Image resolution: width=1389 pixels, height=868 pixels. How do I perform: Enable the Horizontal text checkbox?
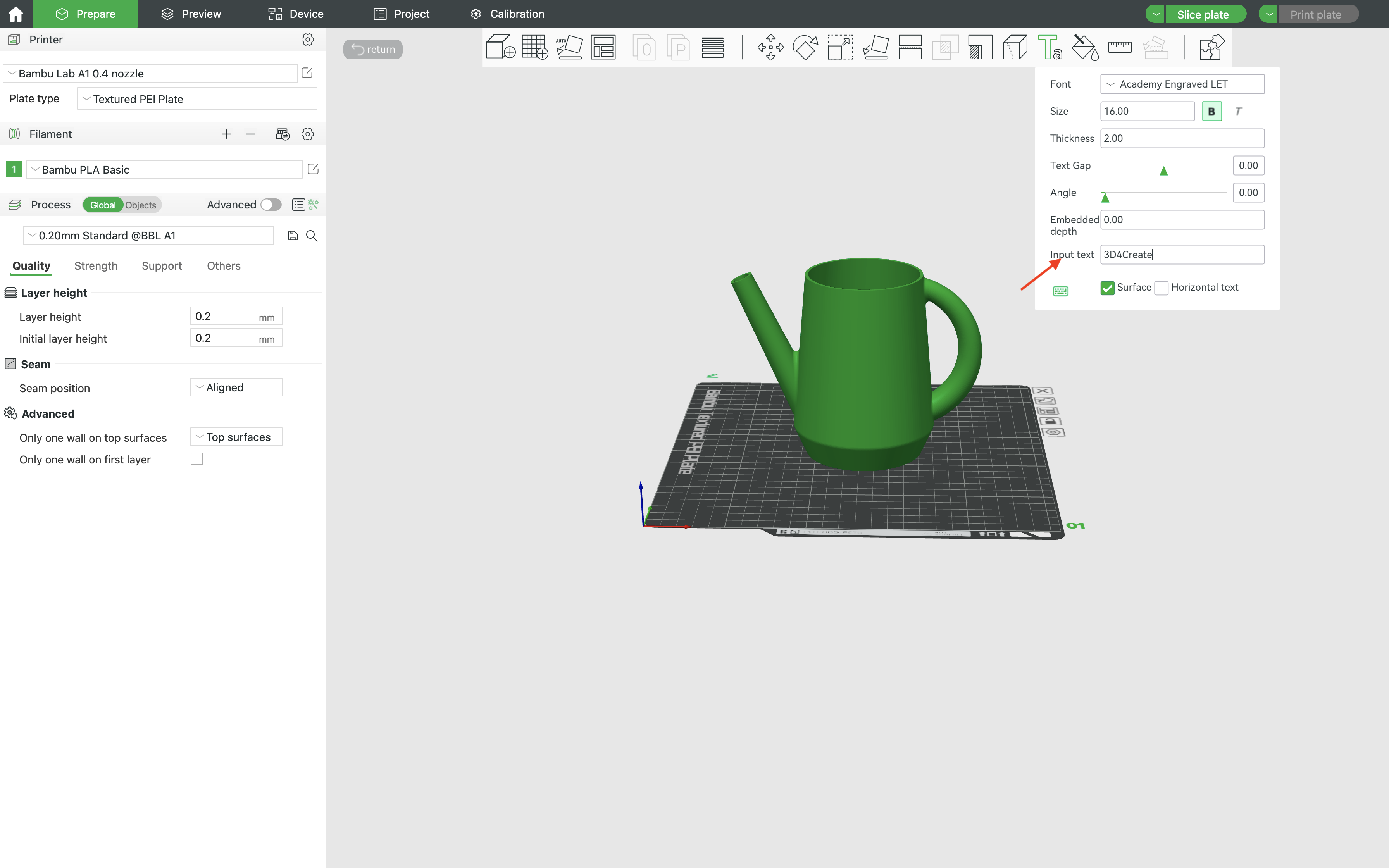click(x=1161, y=288)
